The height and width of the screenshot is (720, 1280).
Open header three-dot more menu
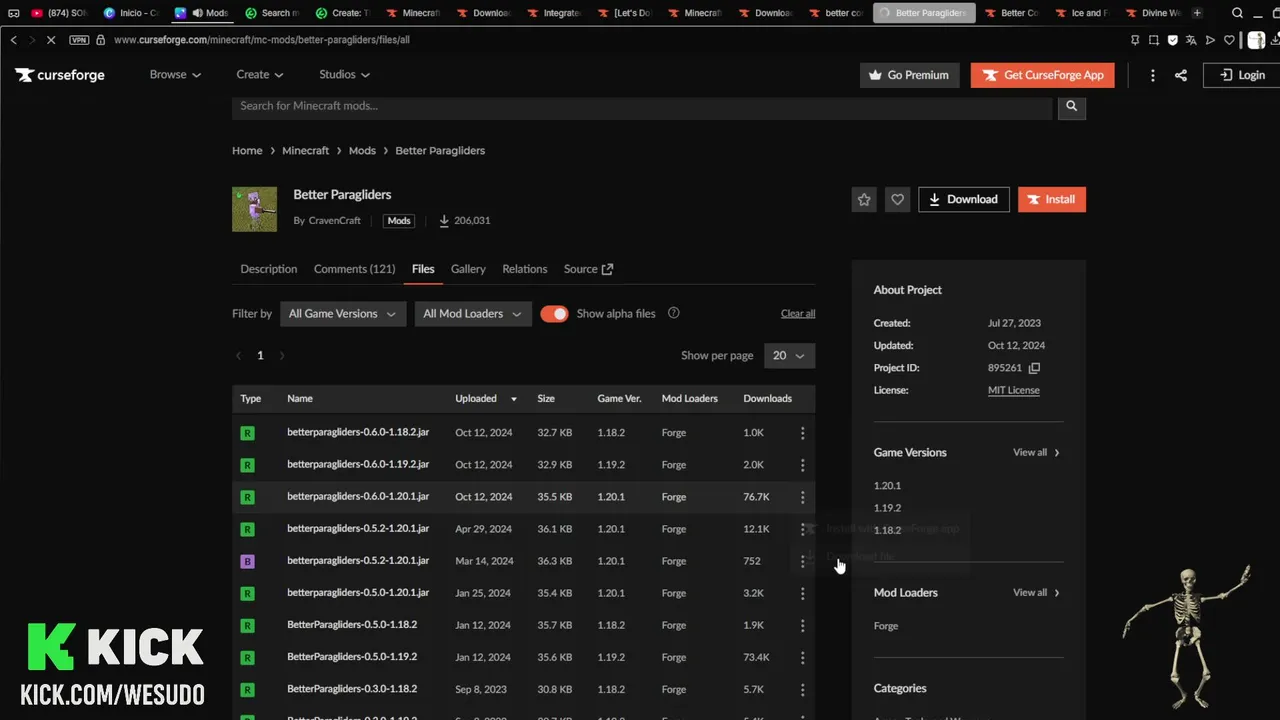(1153, 75)
